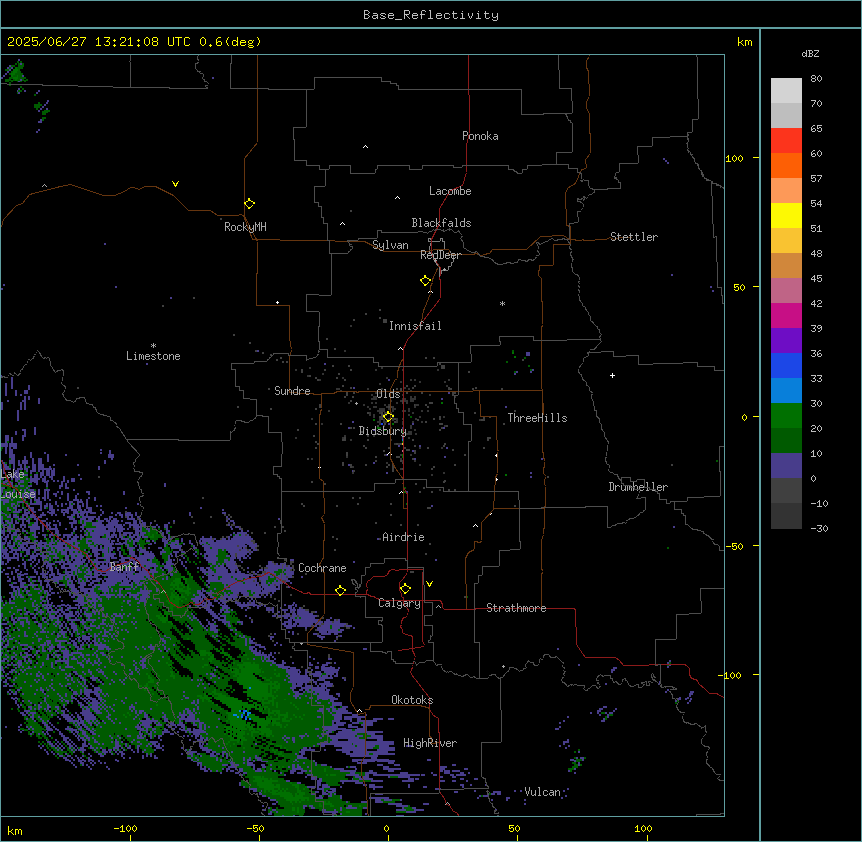Click the Vulcan label
The height and width of the screenshot is (842, 862).
[x=542, y=792]
